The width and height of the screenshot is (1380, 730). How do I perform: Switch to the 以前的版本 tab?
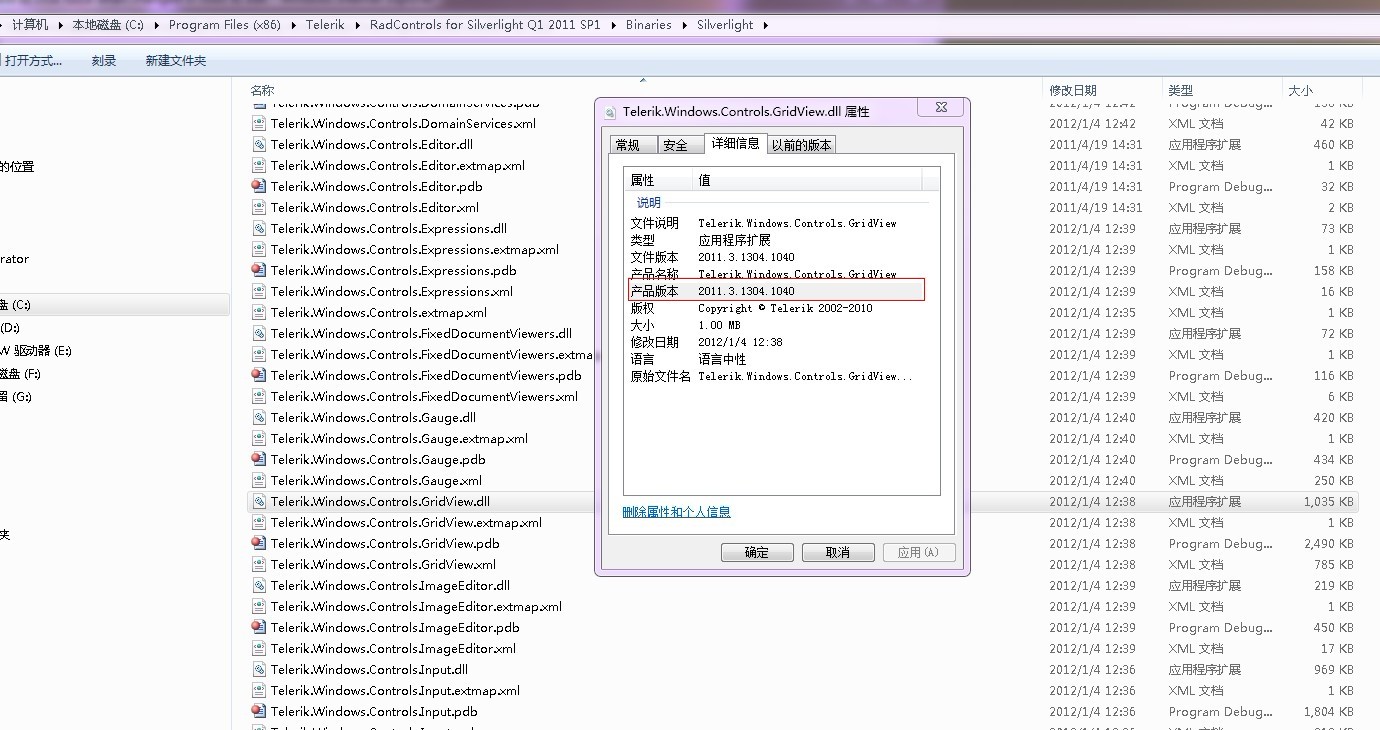pyautogui.click(x=802, y=145)
